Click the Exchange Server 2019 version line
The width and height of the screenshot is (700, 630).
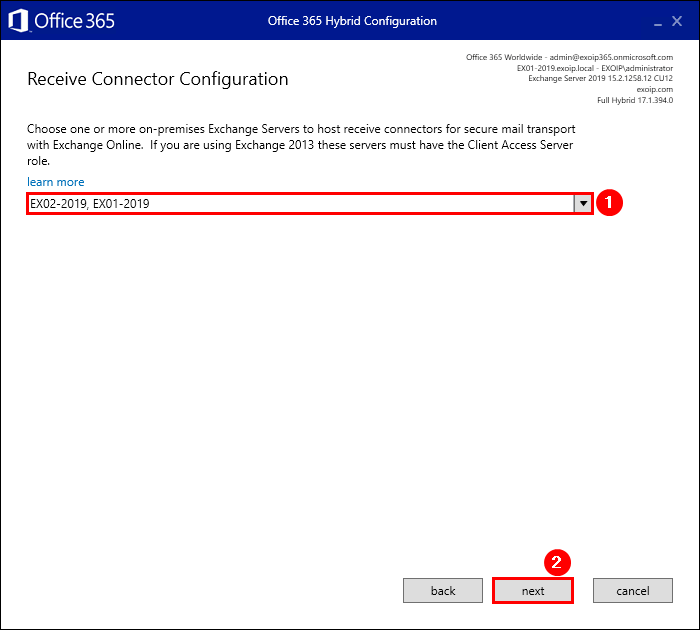point(600,78)
